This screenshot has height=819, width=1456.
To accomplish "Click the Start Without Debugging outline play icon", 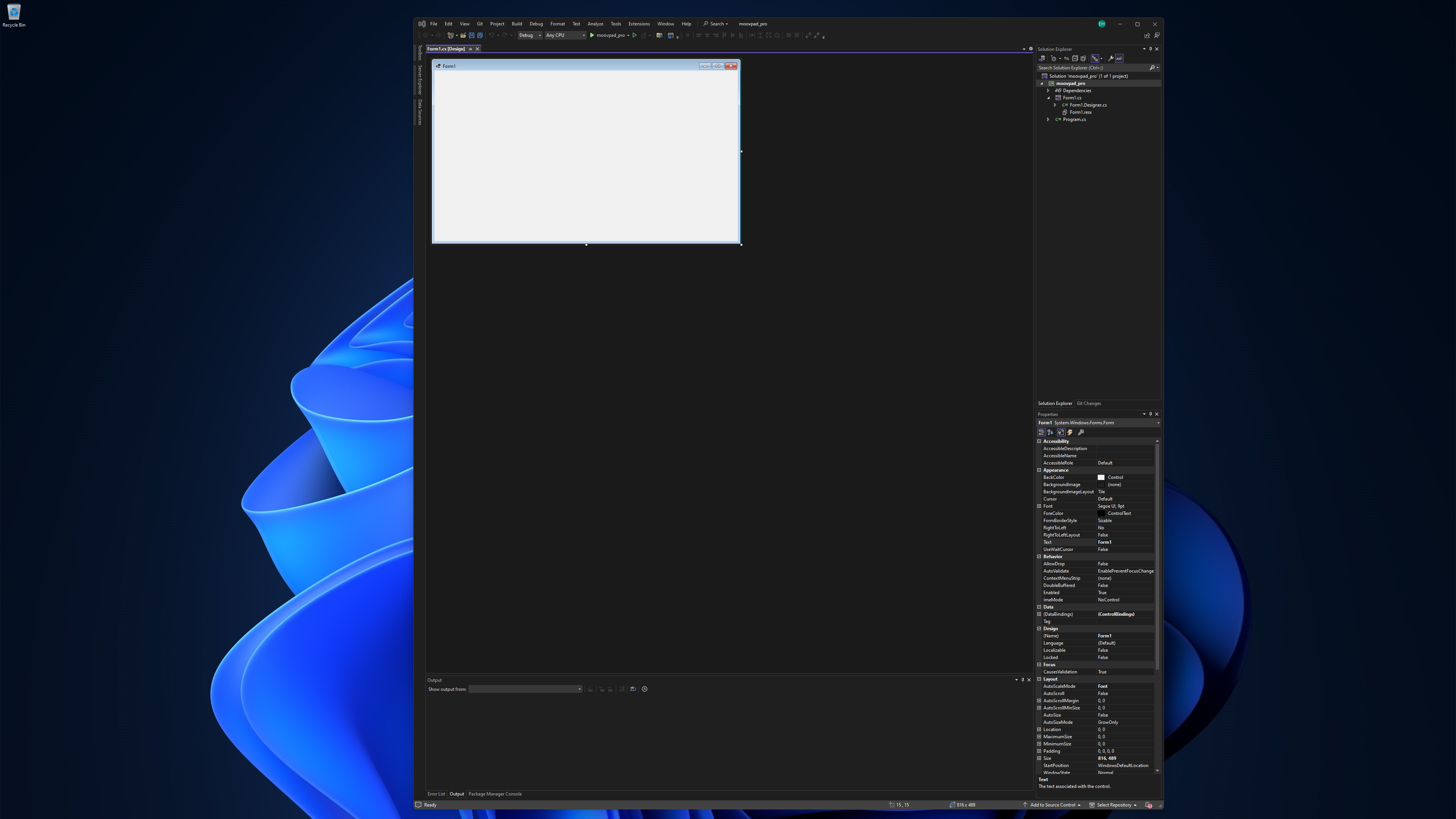I will coord(635,35).
